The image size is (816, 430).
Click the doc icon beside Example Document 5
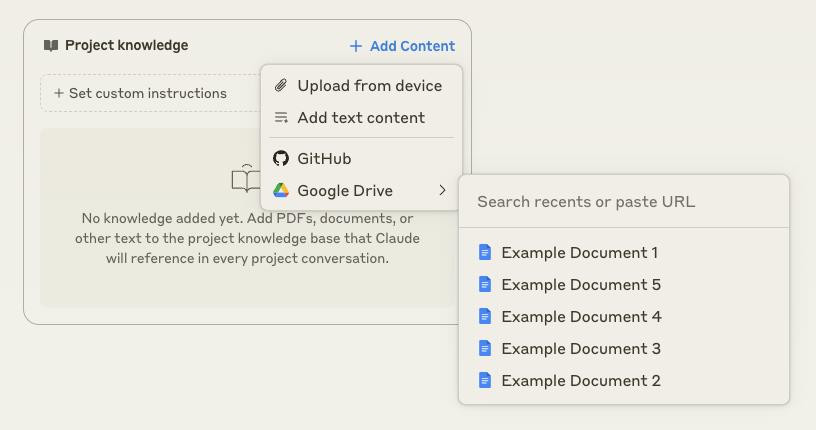[x=484, y=284]
